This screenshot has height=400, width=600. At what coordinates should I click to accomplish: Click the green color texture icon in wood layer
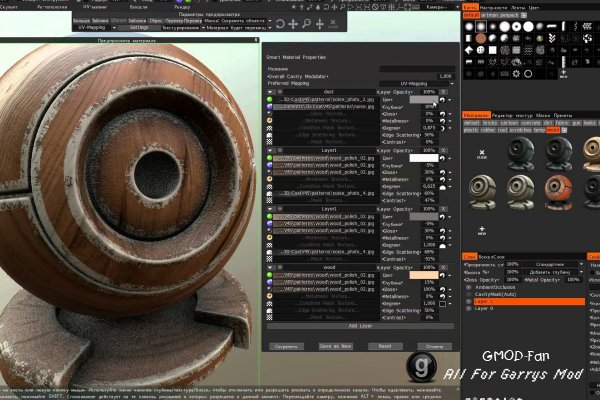pos(270,275)
